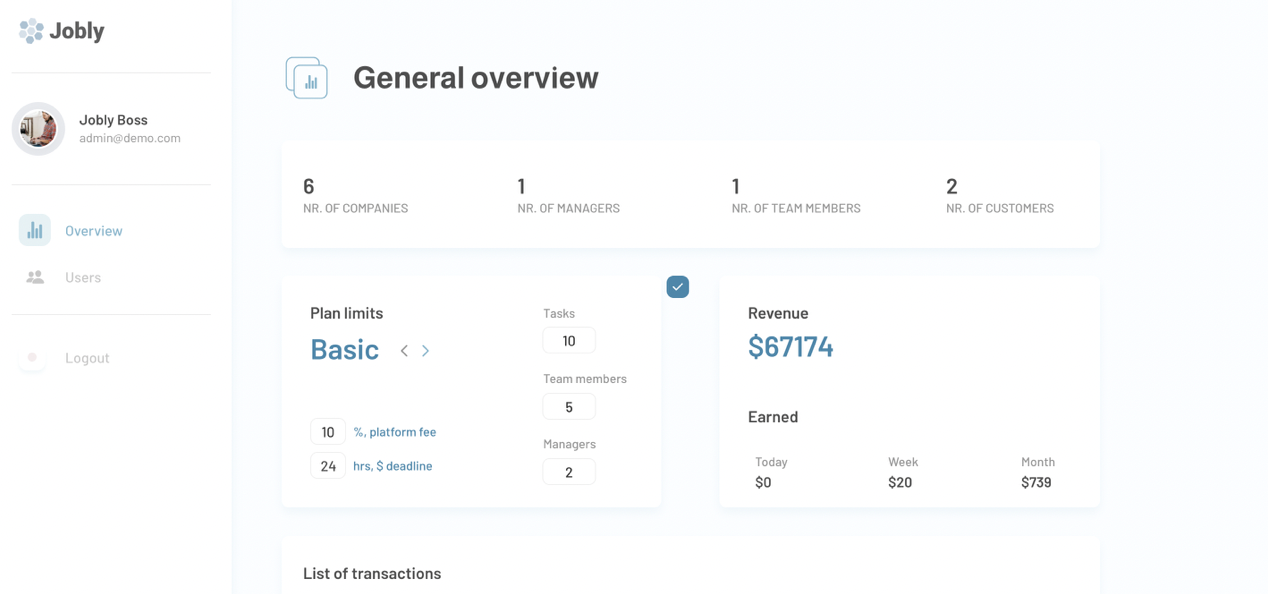Image resolution: width=1268 pixels, height=594 pixels.
Task: Click the Managers limit input field
Action: point(569,472)
